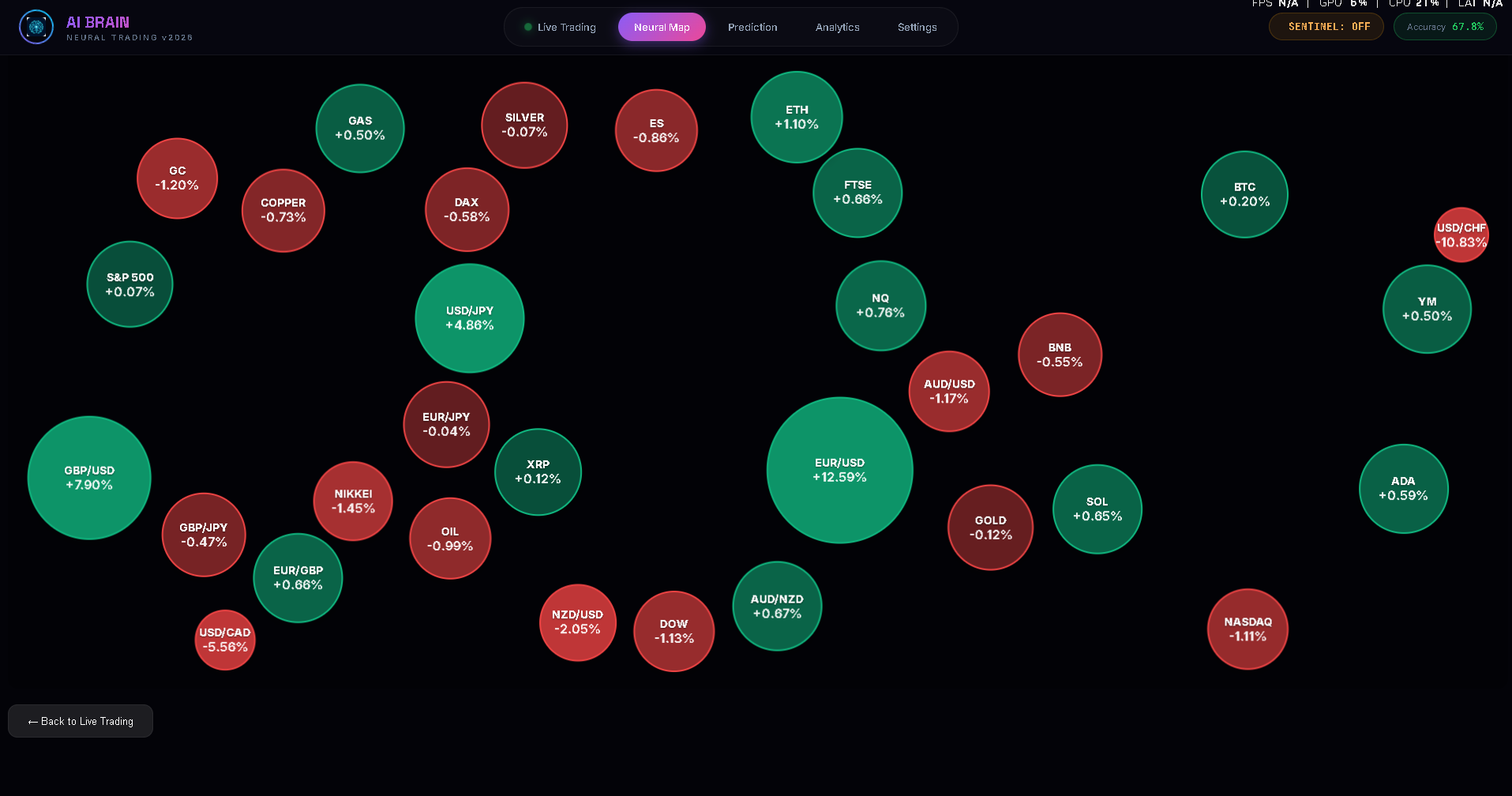Select the active Neural Map tab
This screenshot has height=796, width=1512.
(x=662, y=28)
